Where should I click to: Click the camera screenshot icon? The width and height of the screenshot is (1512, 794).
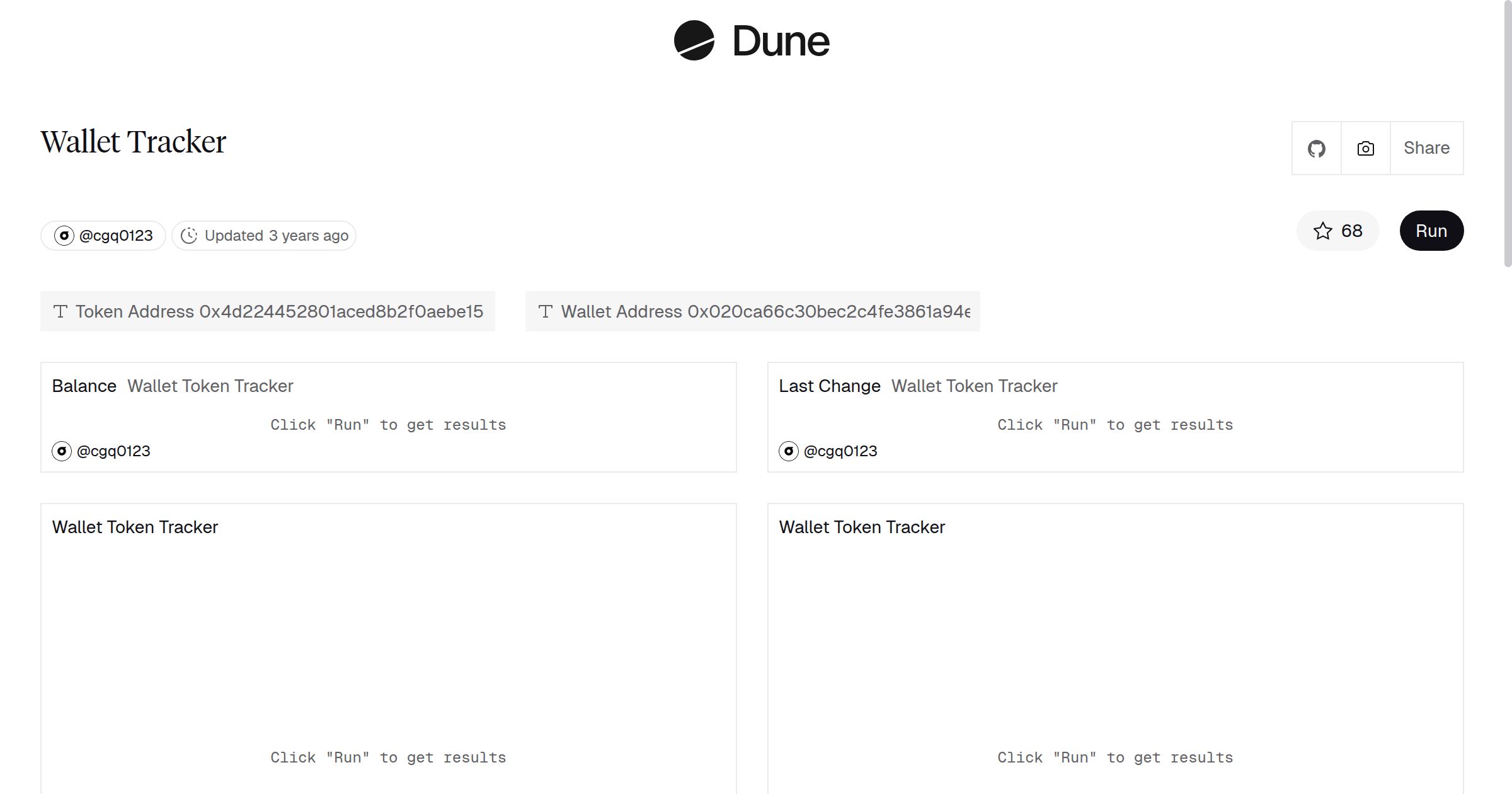click(x=1365, y=147)
